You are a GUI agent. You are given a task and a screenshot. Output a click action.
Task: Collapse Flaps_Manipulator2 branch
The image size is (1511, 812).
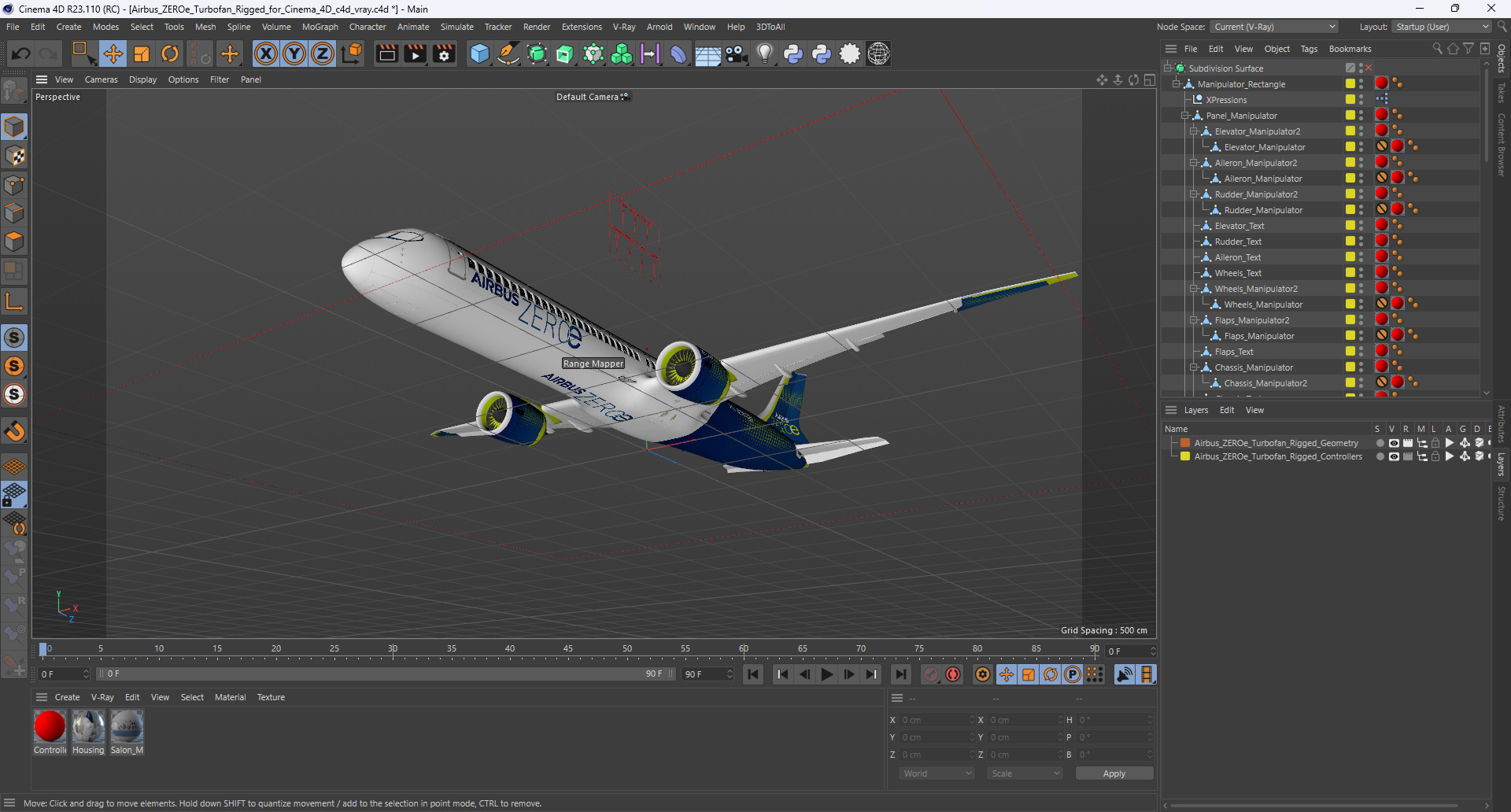1194,320
